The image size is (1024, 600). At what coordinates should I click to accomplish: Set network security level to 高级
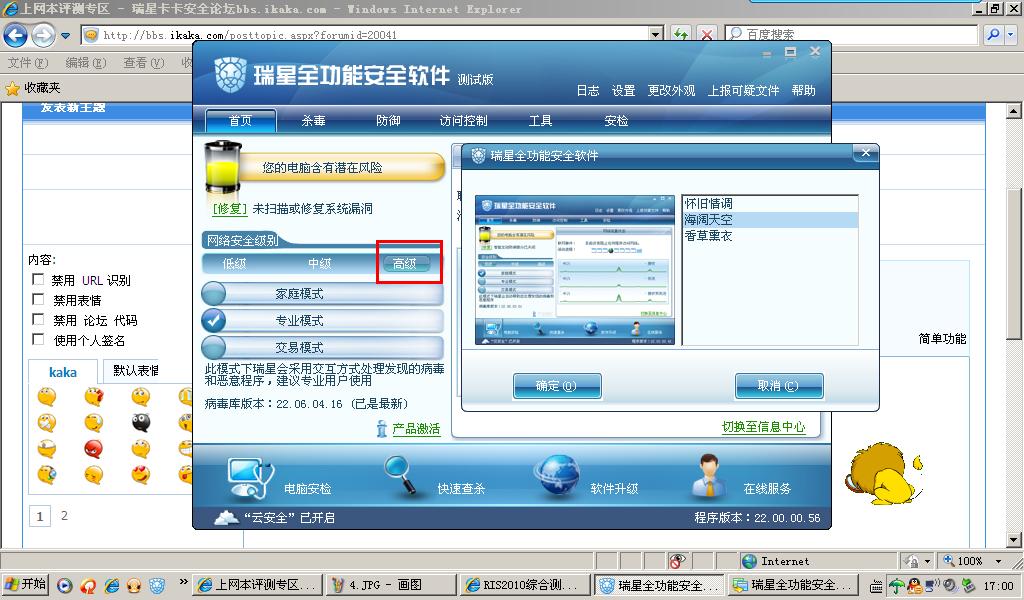pos(405,264)
